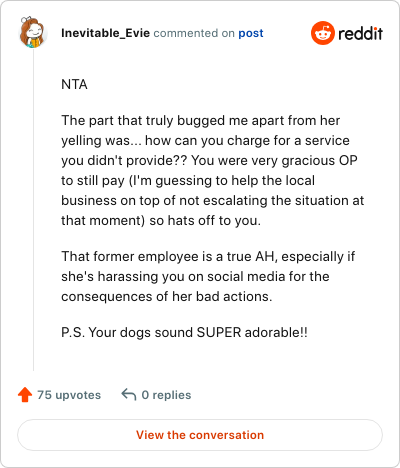
Task: Click the line "yelling was... how can you charge"
Action: (x=205, y=141)
